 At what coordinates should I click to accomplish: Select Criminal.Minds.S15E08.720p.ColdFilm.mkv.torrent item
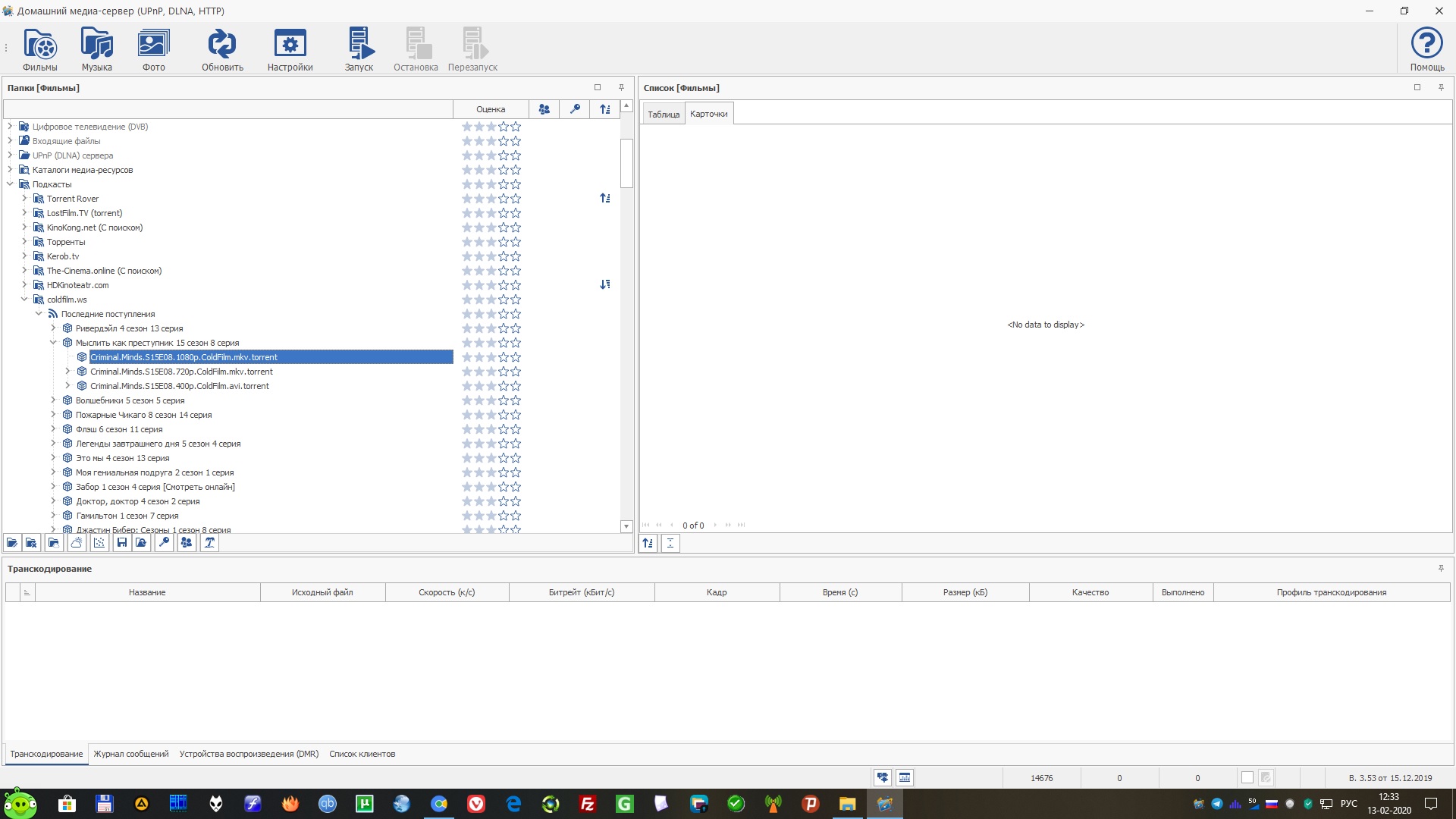point(181,372)
